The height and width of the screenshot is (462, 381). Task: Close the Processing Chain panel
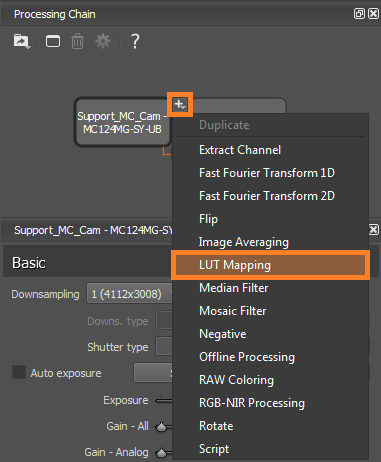[x=373, y=14]
